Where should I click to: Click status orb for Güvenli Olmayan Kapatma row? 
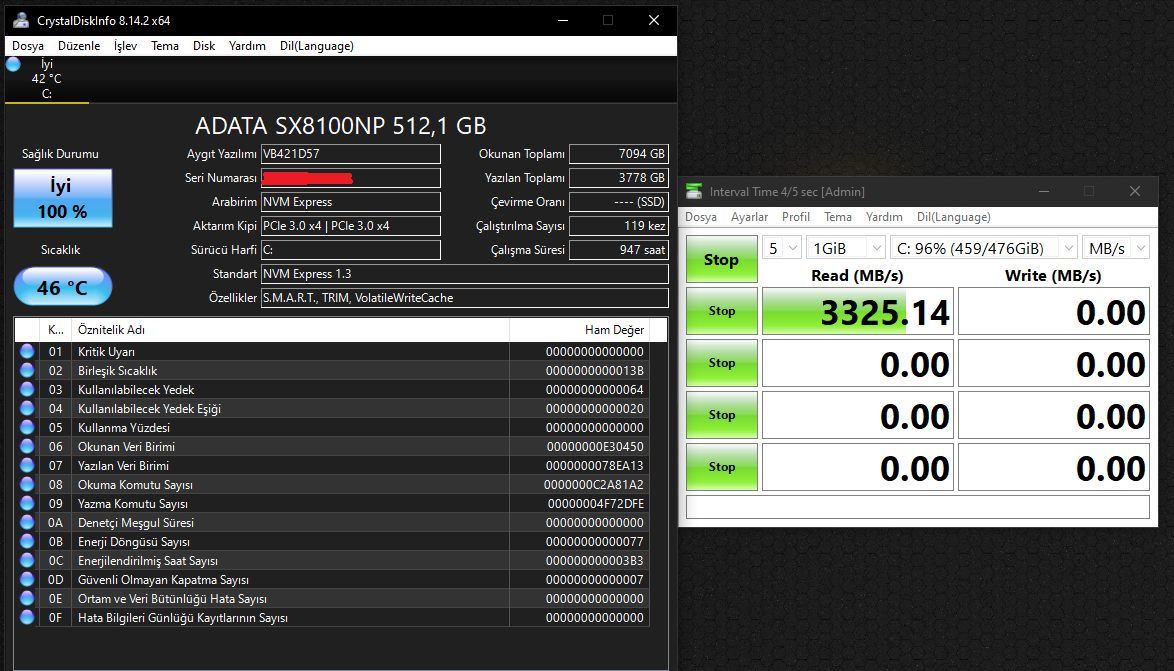pyautogui.click(x=27, y=580)
